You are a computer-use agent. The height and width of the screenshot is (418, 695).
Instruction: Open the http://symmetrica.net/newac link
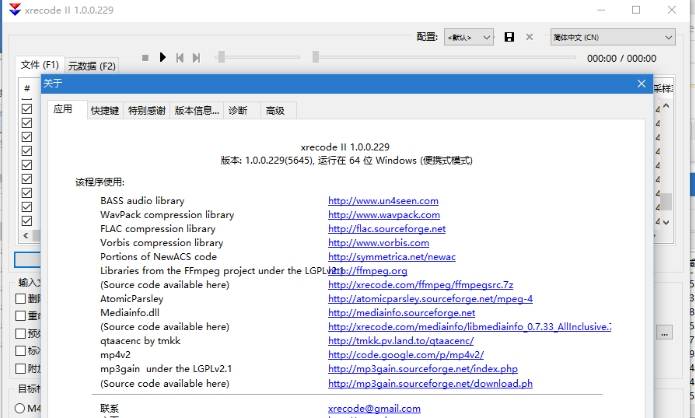392,257
